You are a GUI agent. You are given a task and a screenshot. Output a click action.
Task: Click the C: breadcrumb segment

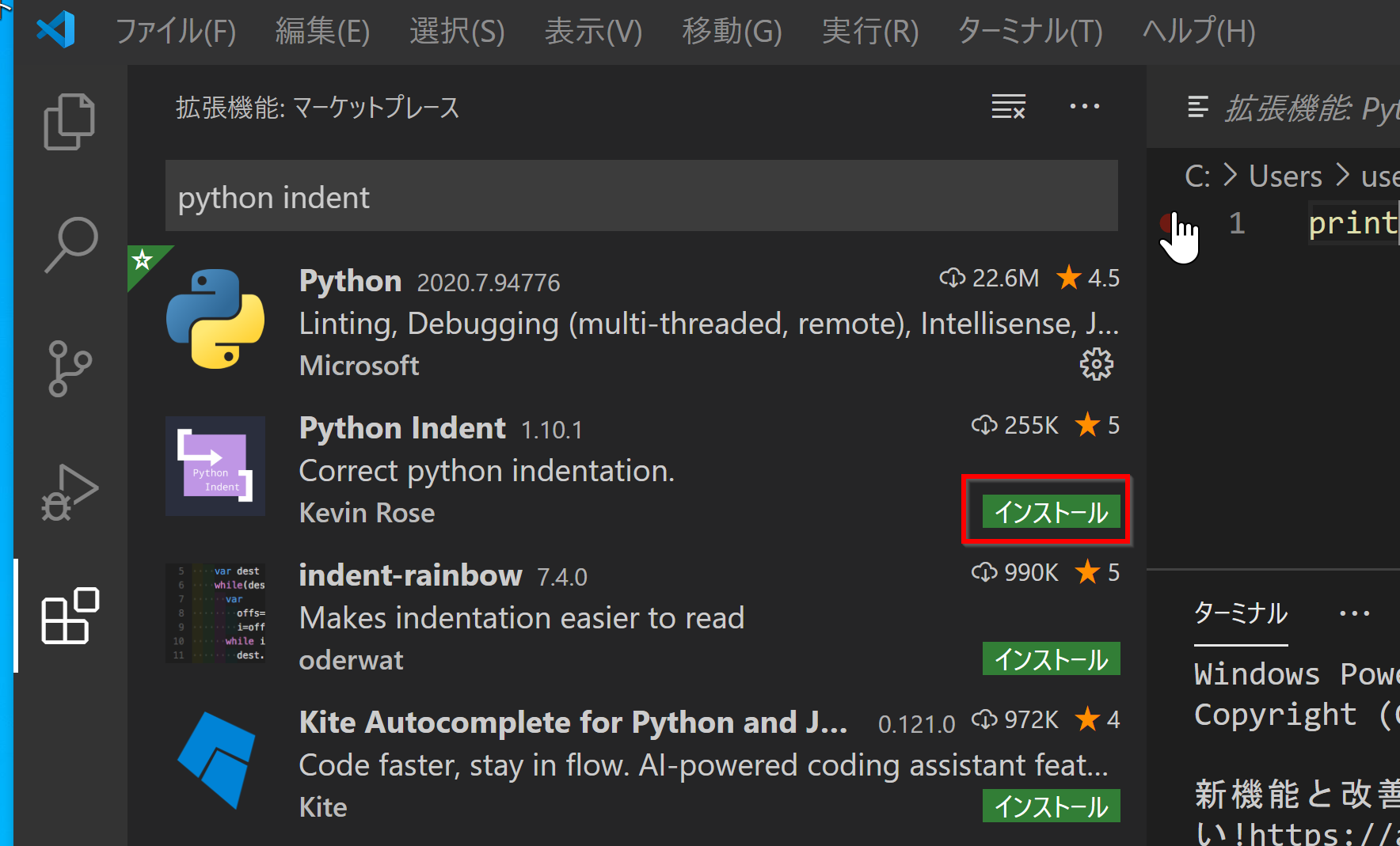point(1196,176)
